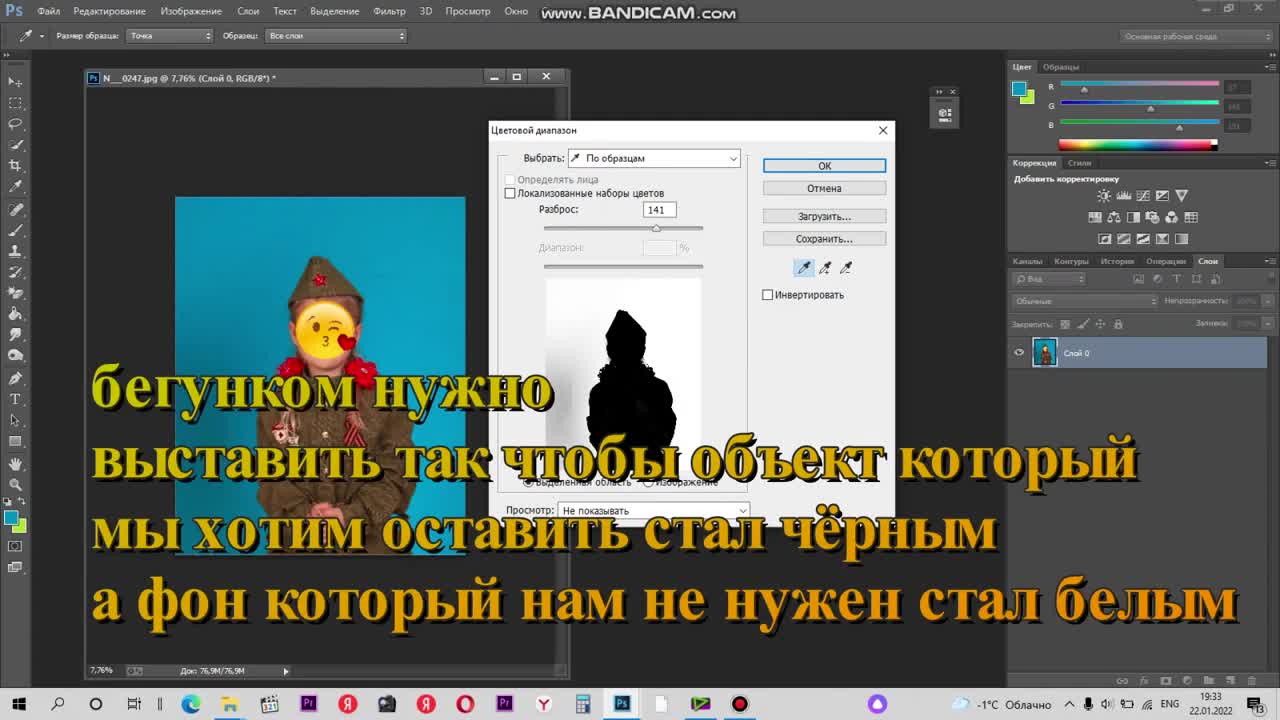The image size is (1280, 720).
Task: Open the Photoshop icon on the taskbar
Action: click(622, 704)
